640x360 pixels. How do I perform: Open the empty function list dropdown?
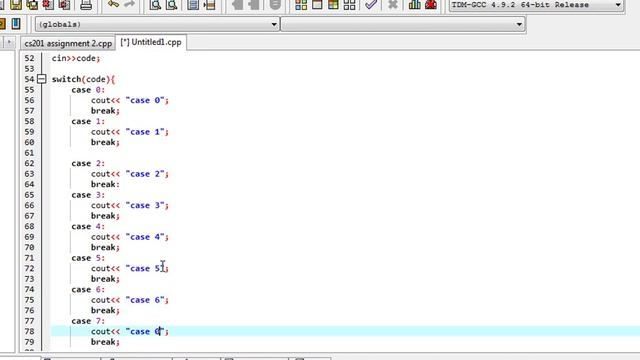pos(403,24)
